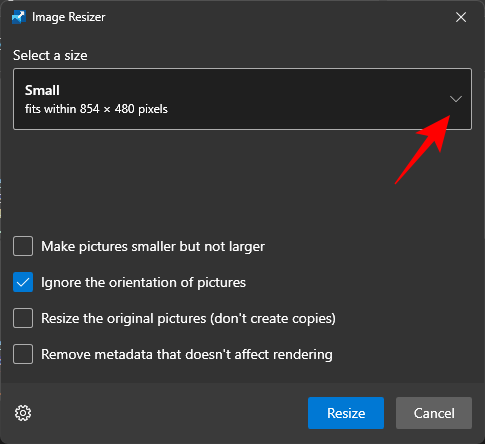Click the 'Image Resizer' window title text

pyautogui.click(x=69, y=17)
